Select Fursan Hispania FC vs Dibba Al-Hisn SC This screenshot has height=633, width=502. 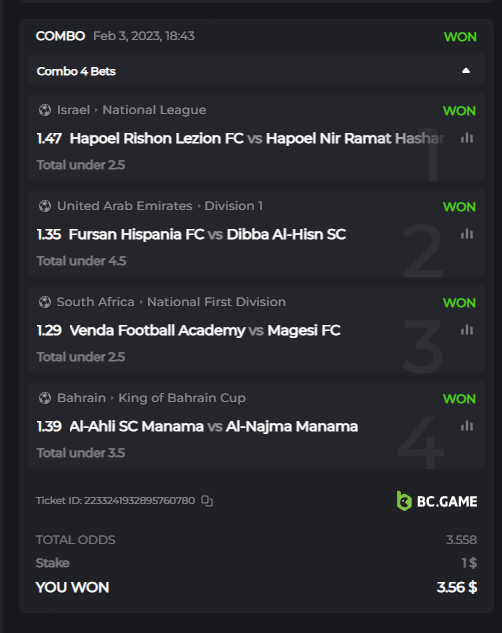pos(207,235)
